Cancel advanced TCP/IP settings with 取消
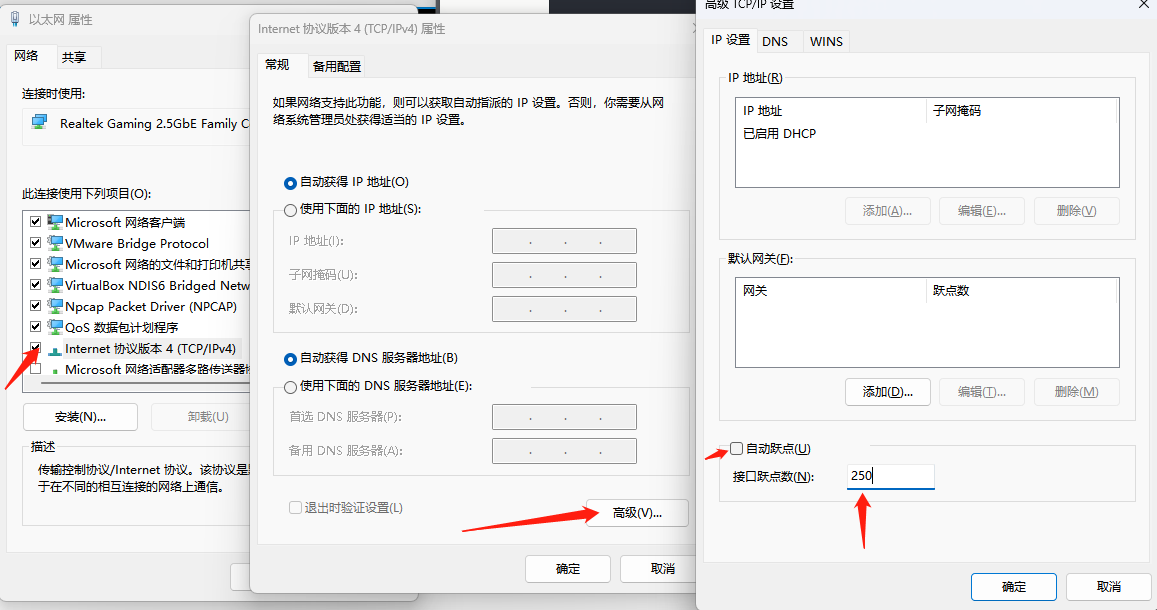 1109,587
